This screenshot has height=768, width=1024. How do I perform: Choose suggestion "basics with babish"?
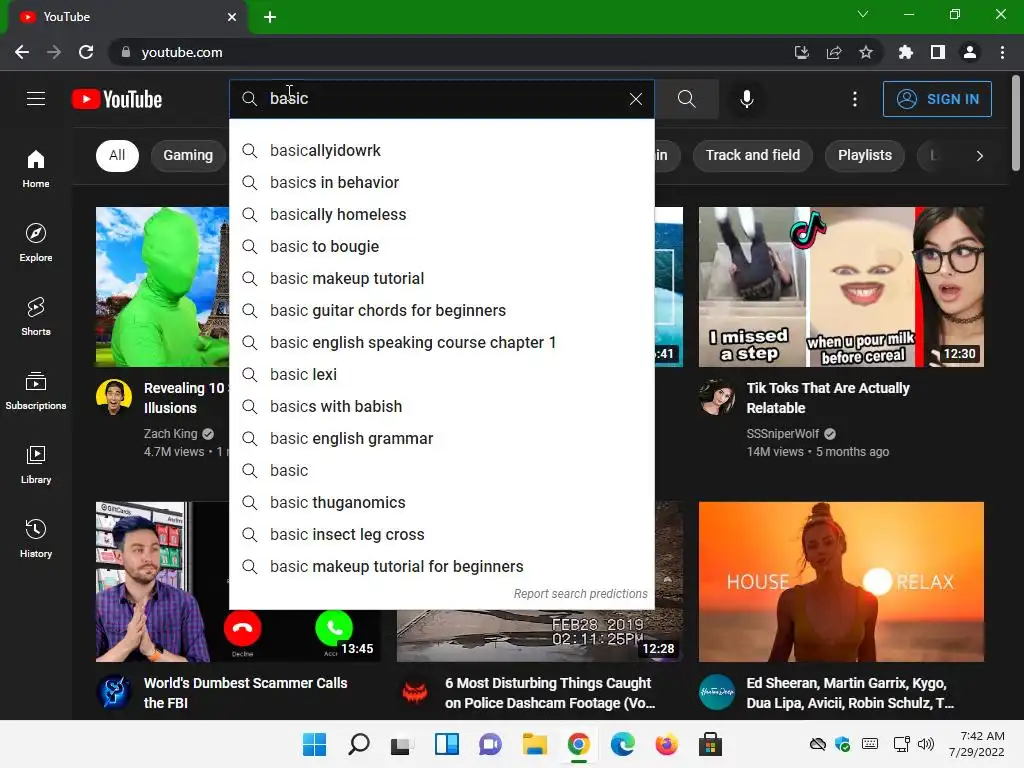pos(441,406)
